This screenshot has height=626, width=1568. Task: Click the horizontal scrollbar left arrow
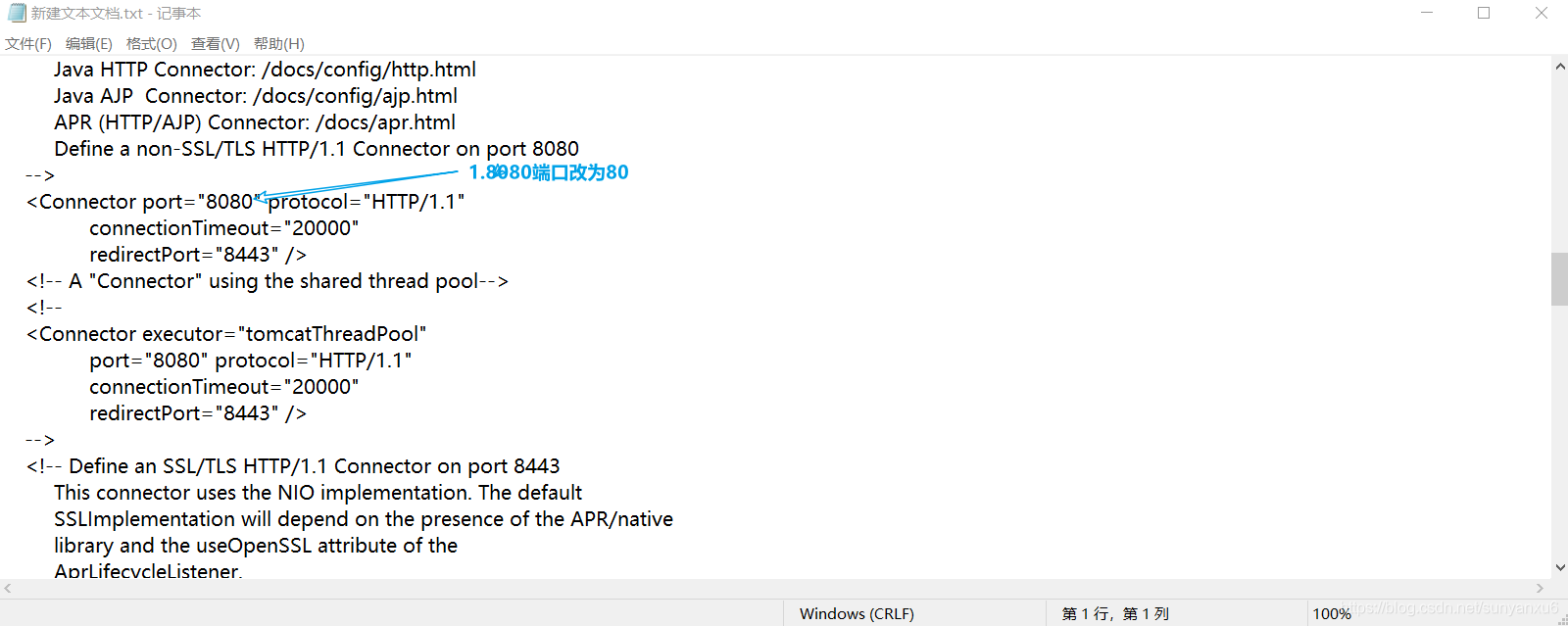pos(8,589)
